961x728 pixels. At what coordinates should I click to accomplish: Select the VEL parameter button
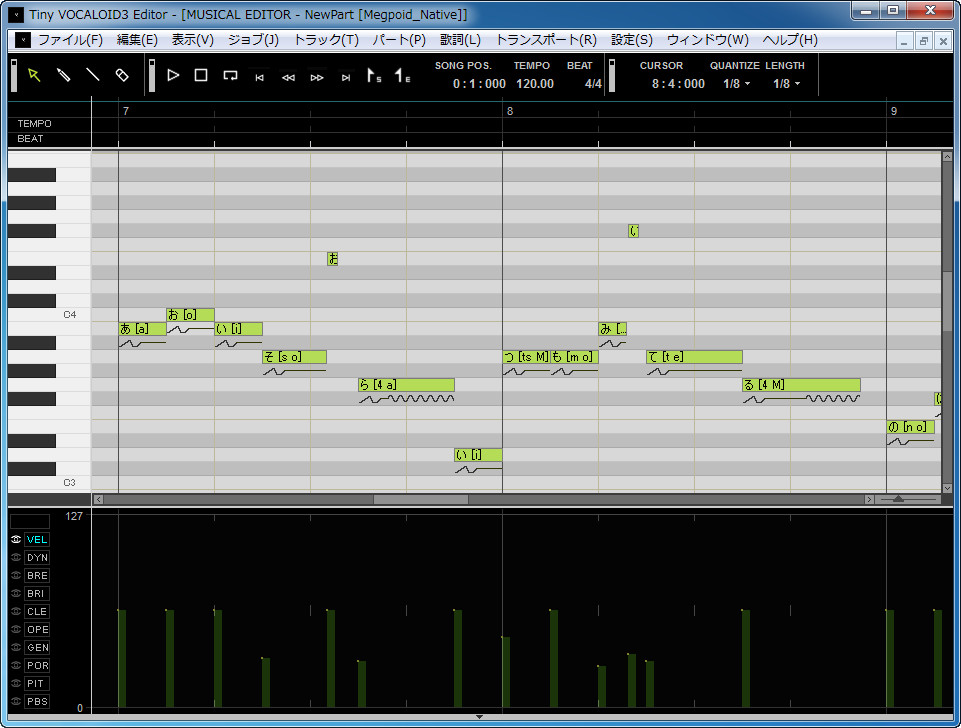37,539
